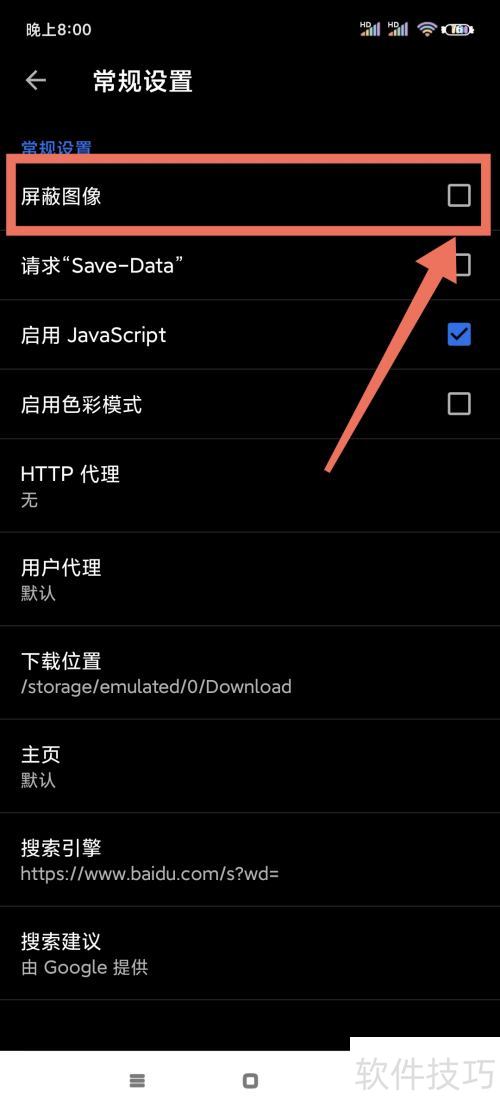Image resolution: width=500 pixels, height=1111 pixels.
Task: Open recent apps with the menu navigation icon
Action: 137,1081
